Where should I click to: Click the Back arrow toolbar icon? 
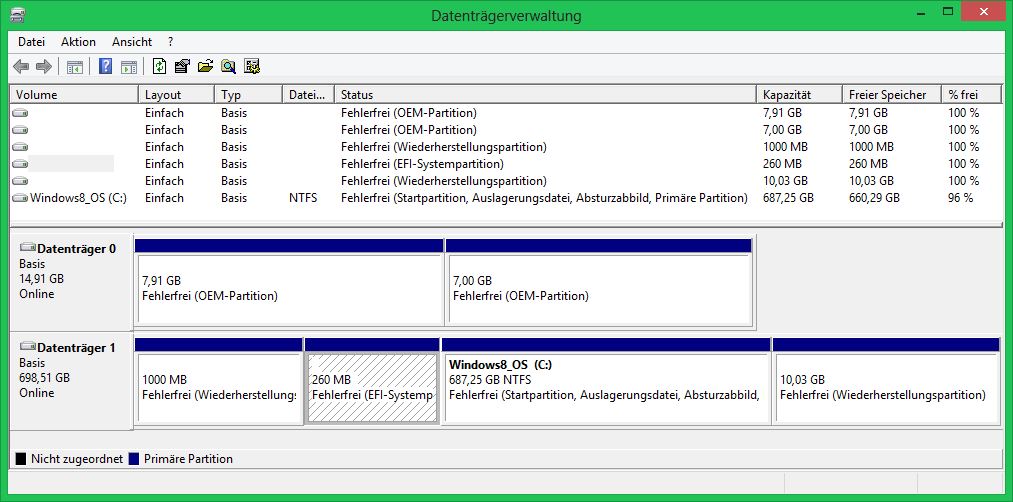coord(21,67)
